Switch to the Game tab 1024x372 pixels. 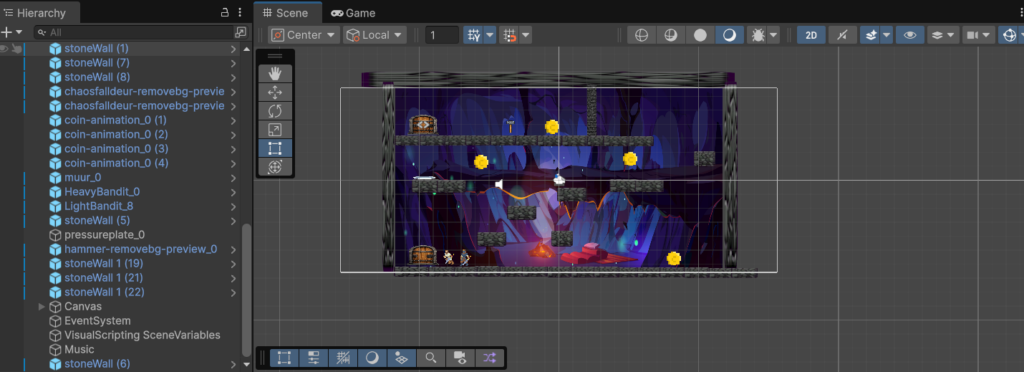click(353, 13)
